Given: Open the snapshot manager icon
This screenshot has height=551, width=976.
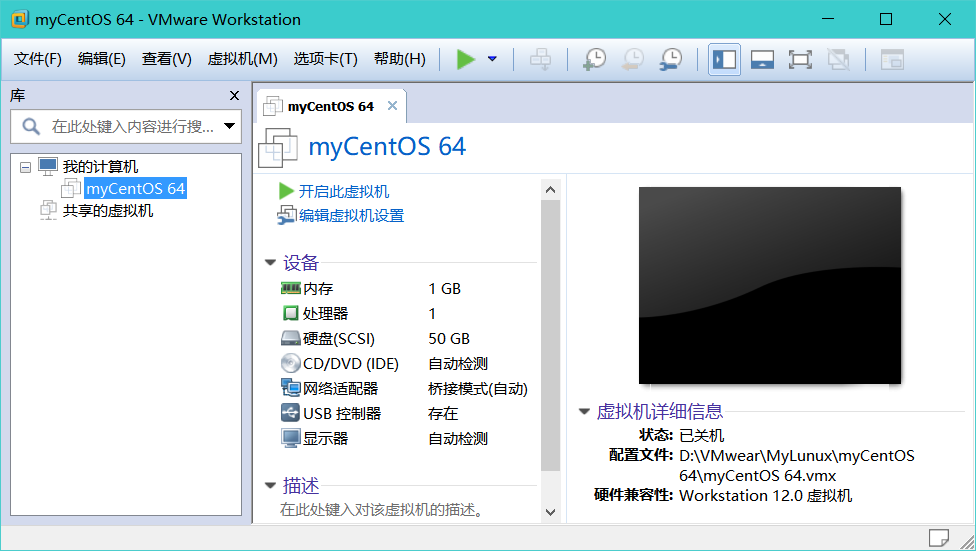Looking at the screenshot, I should point(671,59).
